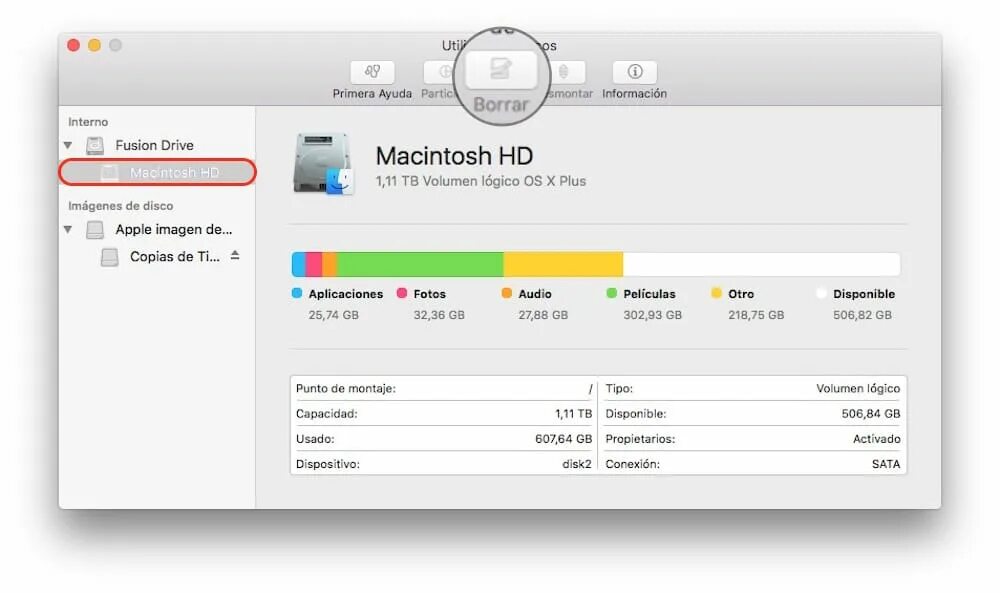Click the partition toolbar icon

tap(439, 72)
